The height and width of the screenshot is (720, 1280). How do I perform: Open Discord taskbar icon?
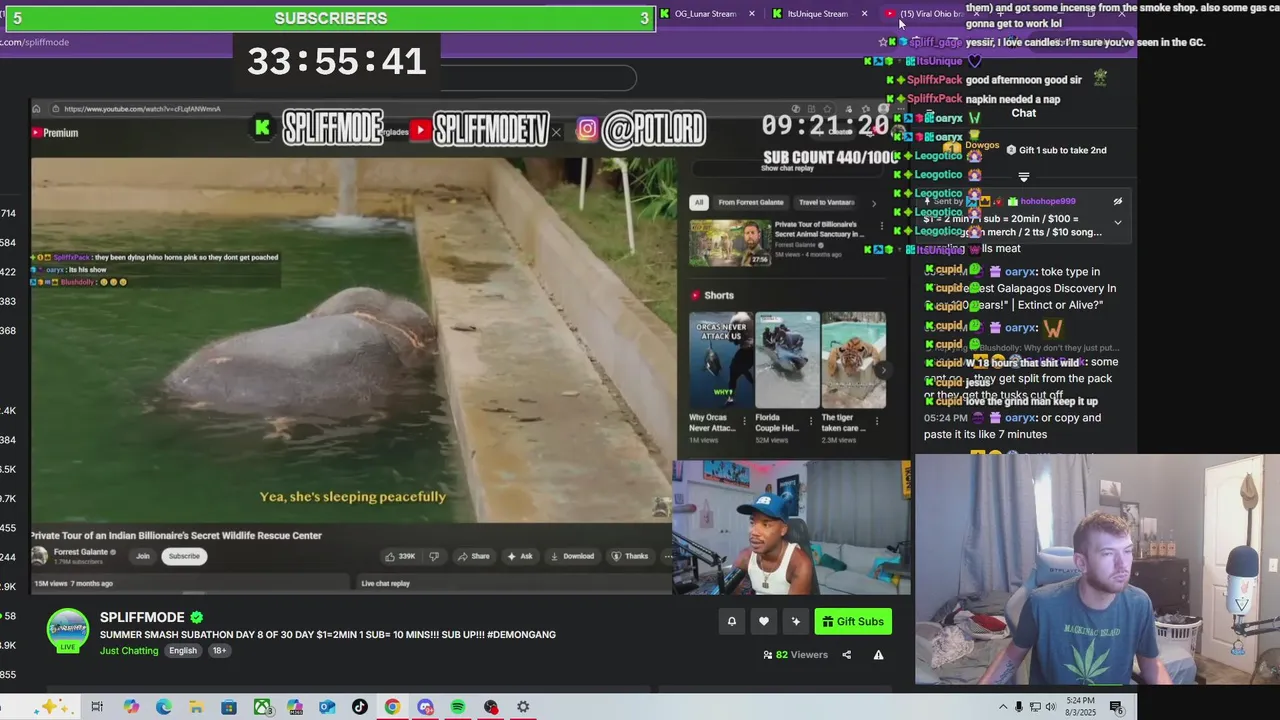[425, 707]
